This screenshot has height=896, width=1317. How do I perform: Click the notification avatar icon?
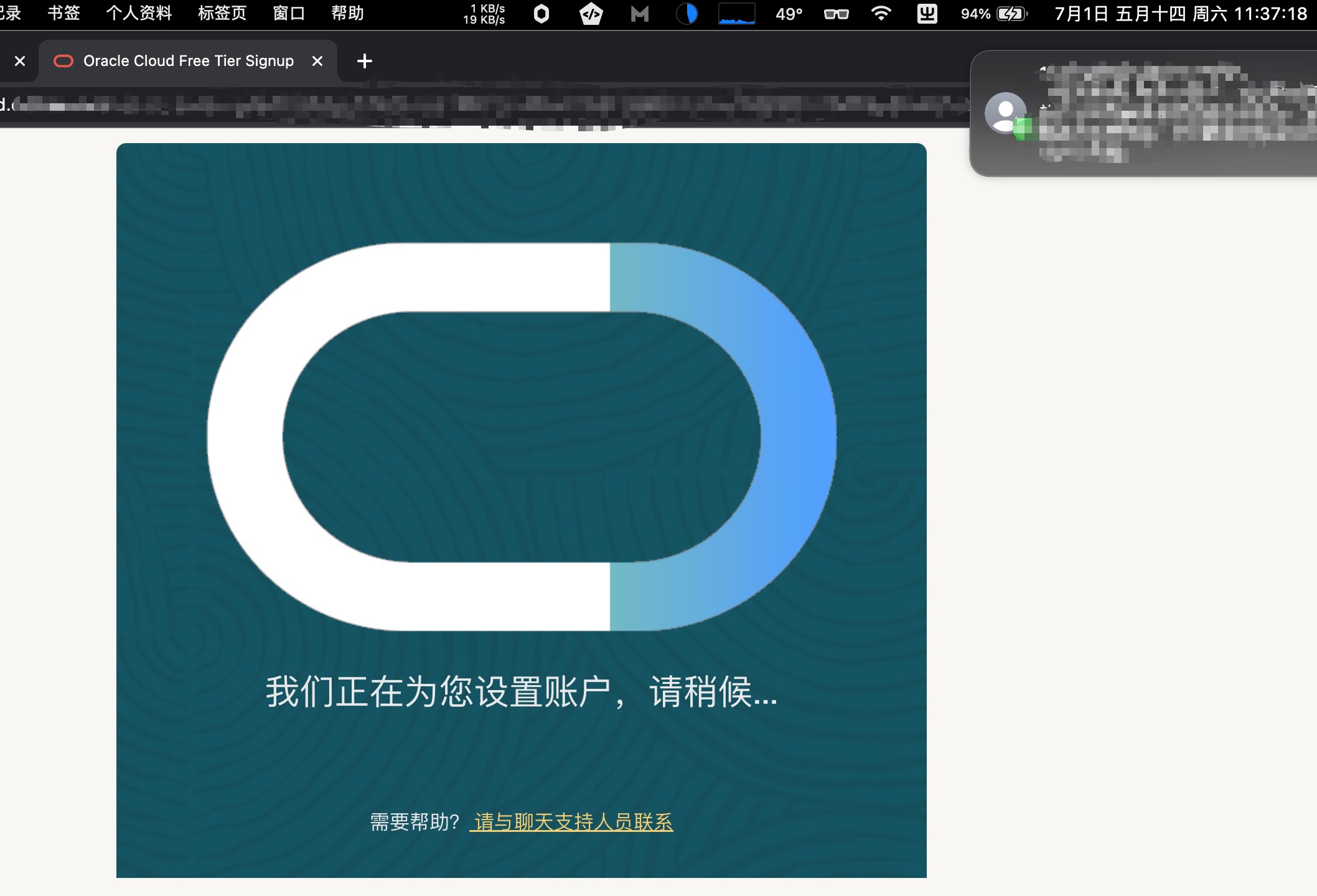pos(1006,113)
